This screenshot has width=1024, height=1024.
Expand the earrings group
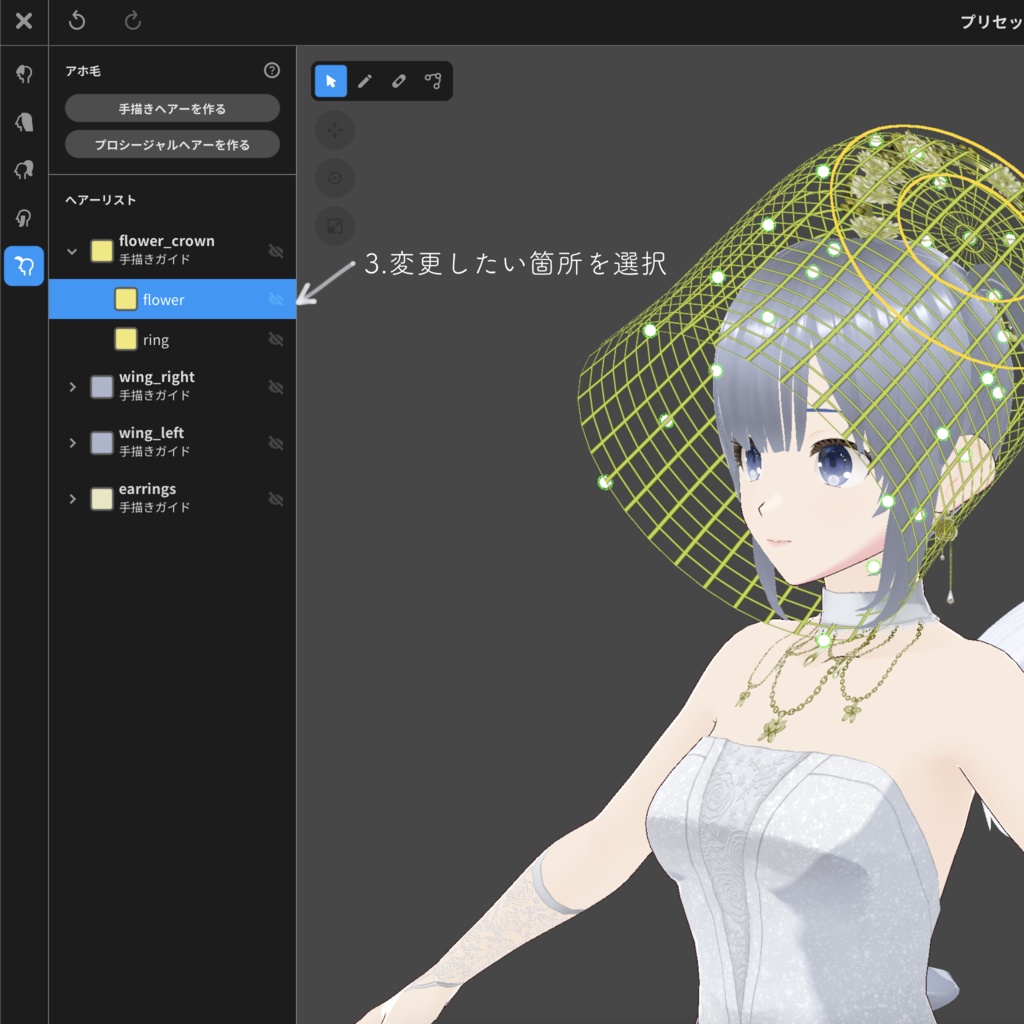point(71,498)
